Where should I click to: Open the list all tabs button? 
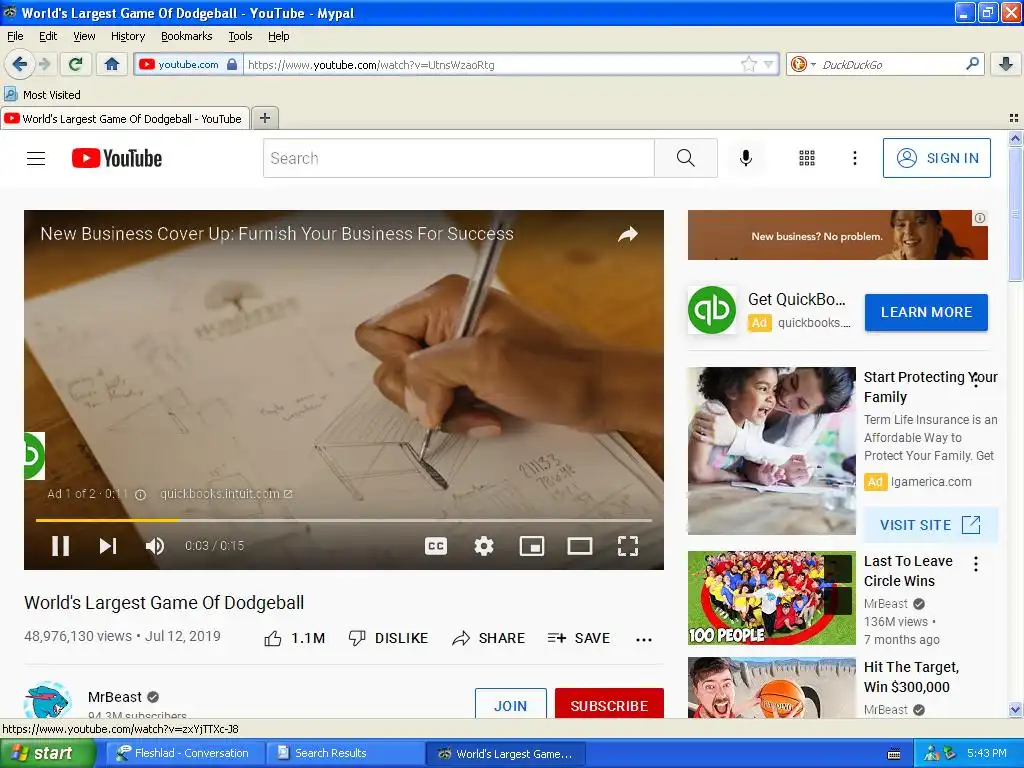(1014, 118)
